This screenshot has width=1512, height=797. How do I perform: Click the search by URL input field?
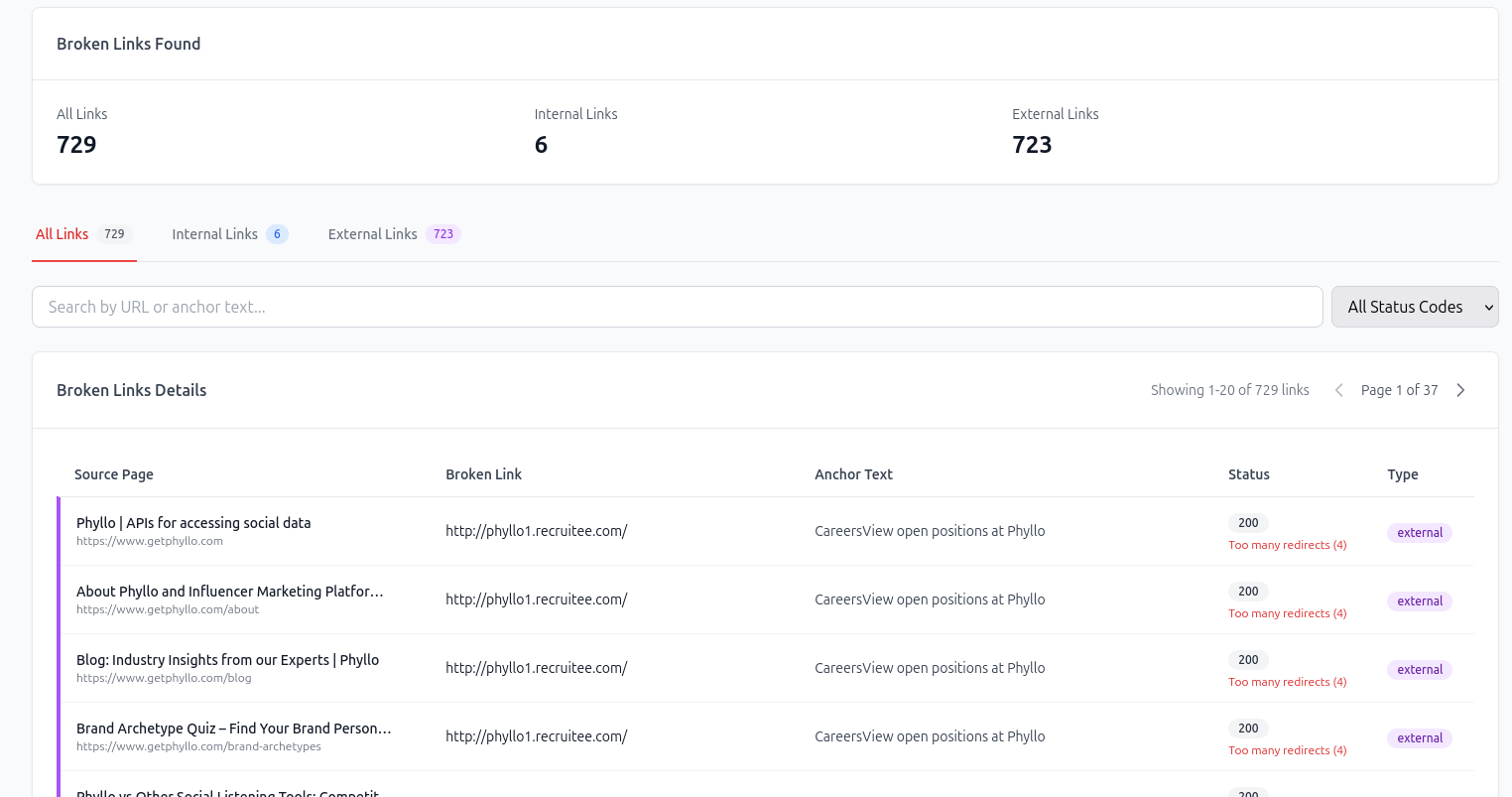(x=678, y=307)
